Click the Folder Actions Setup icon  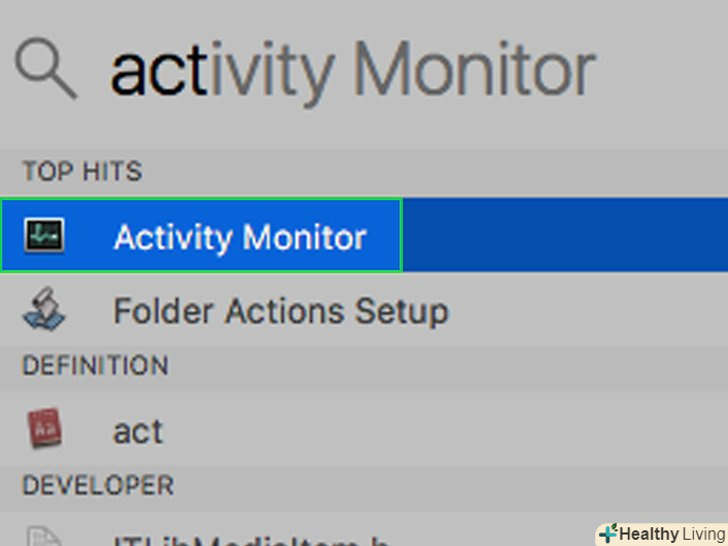click(43, 310)
